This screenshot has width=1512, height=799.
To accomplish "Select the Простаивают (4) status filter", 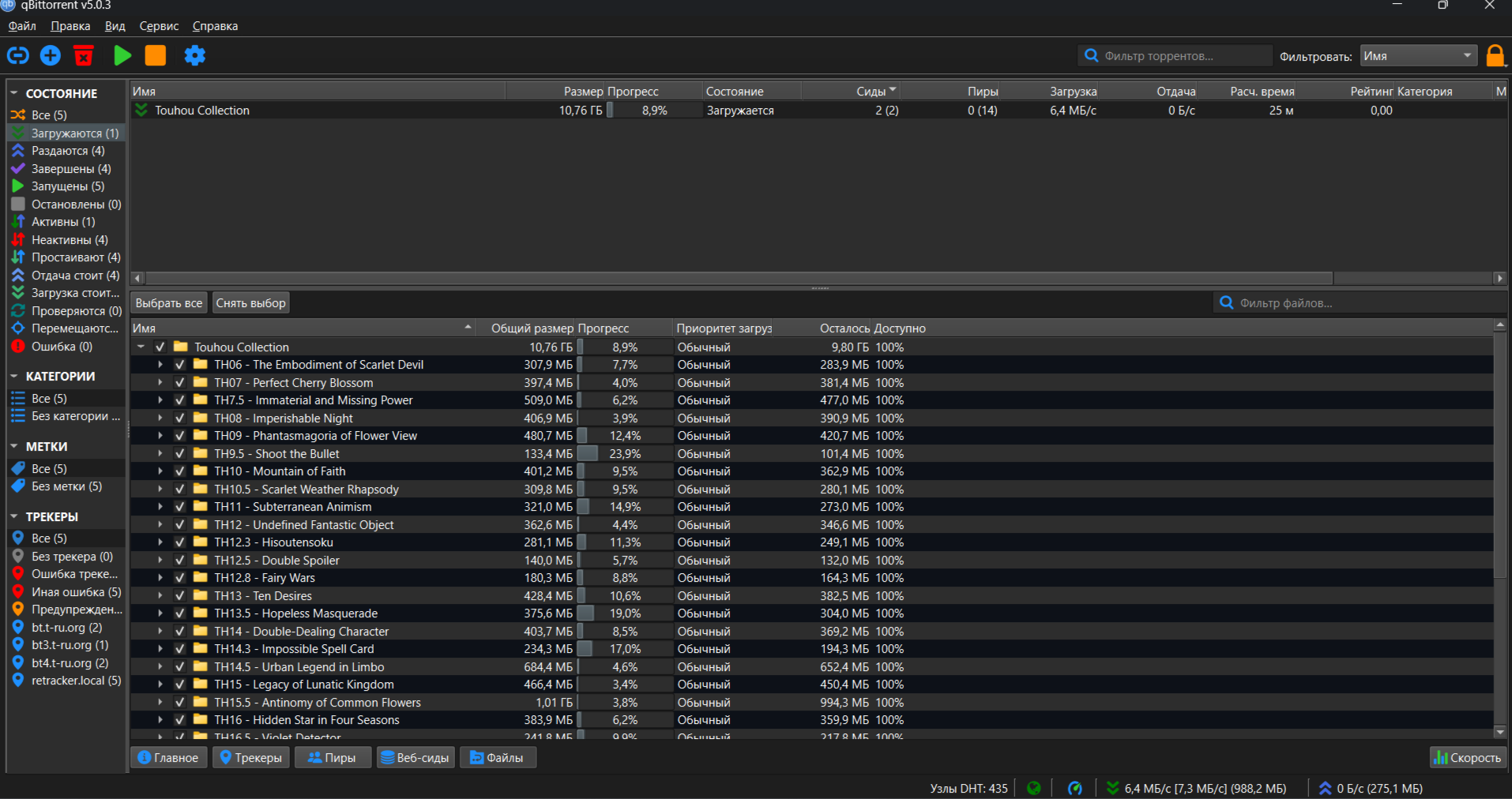I will [x=66, y=257].
